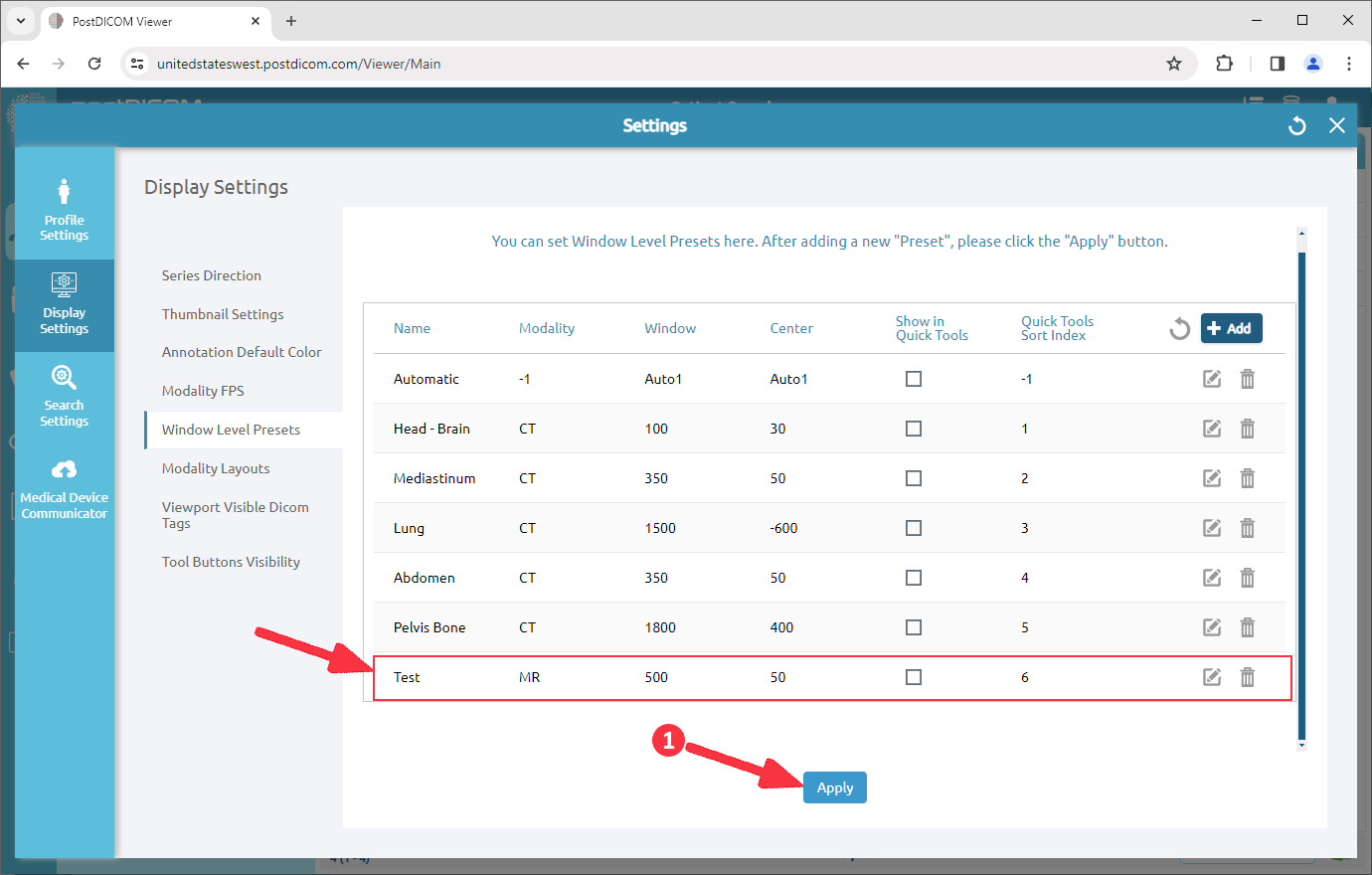Viewport: 1372px width, 875px height.
Task: Delete the Lung preset with the trash icon
Action: (1248, 527)
